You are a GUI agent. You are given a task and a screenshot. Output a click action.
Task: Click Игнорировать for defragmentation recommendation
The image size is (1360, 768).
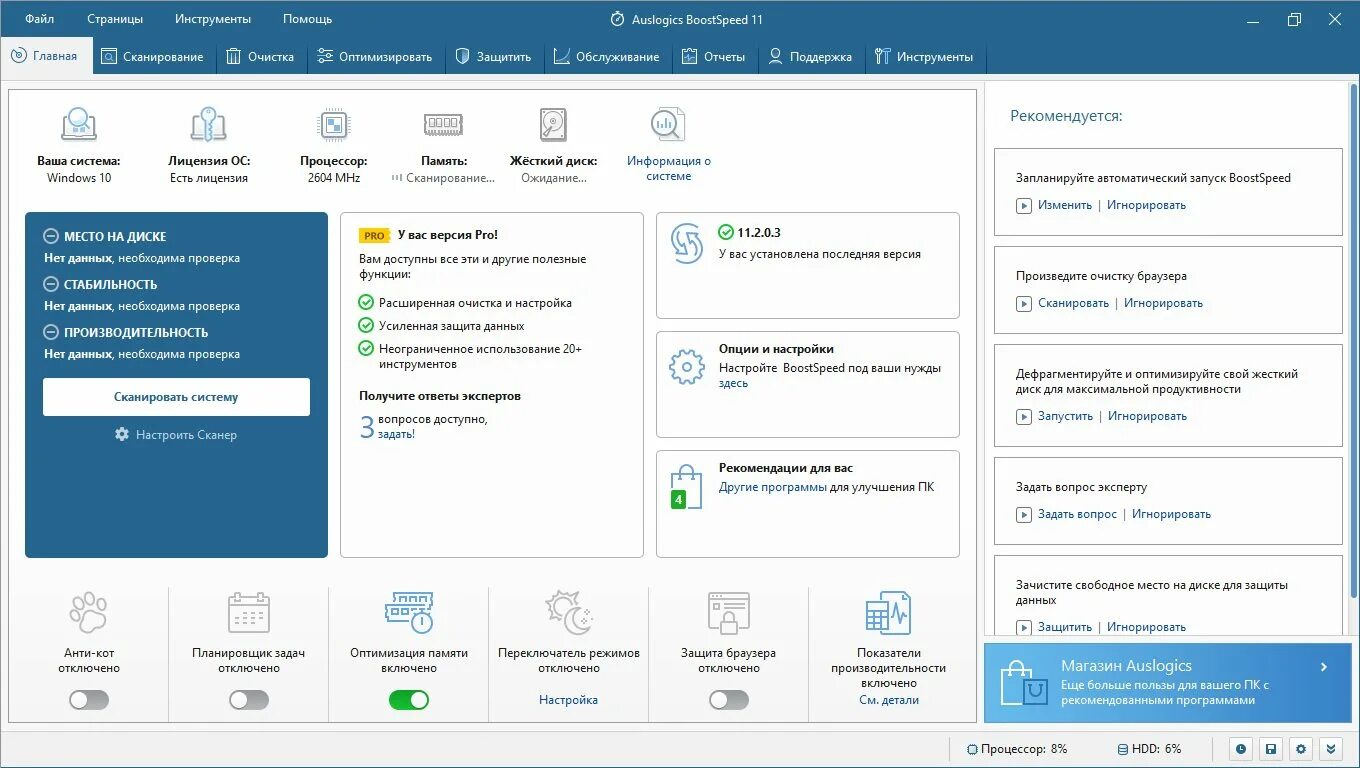point(1147,416)
